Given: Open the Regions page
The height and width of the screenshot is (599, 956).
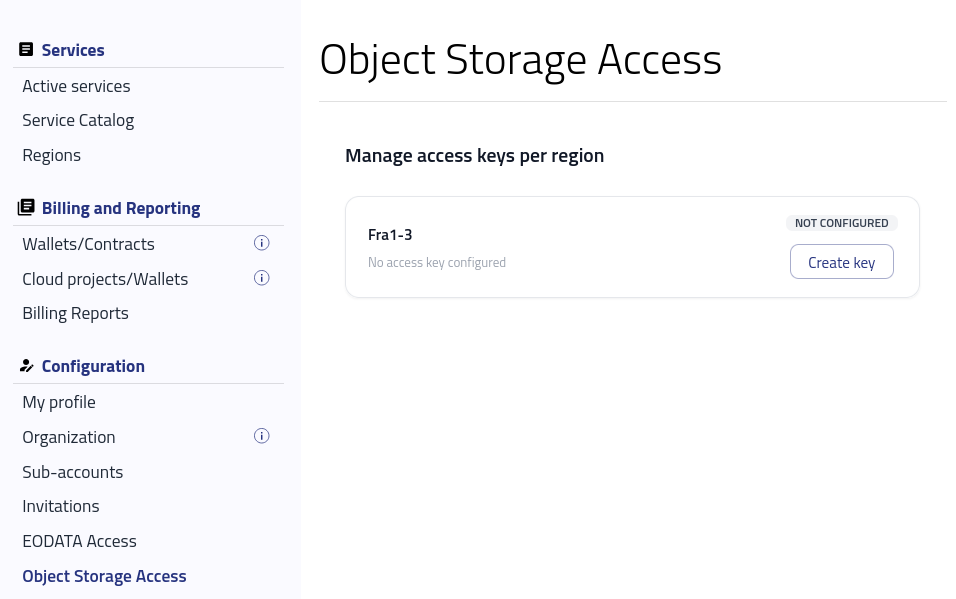Looking at the screenshot, I should point(51,156).
